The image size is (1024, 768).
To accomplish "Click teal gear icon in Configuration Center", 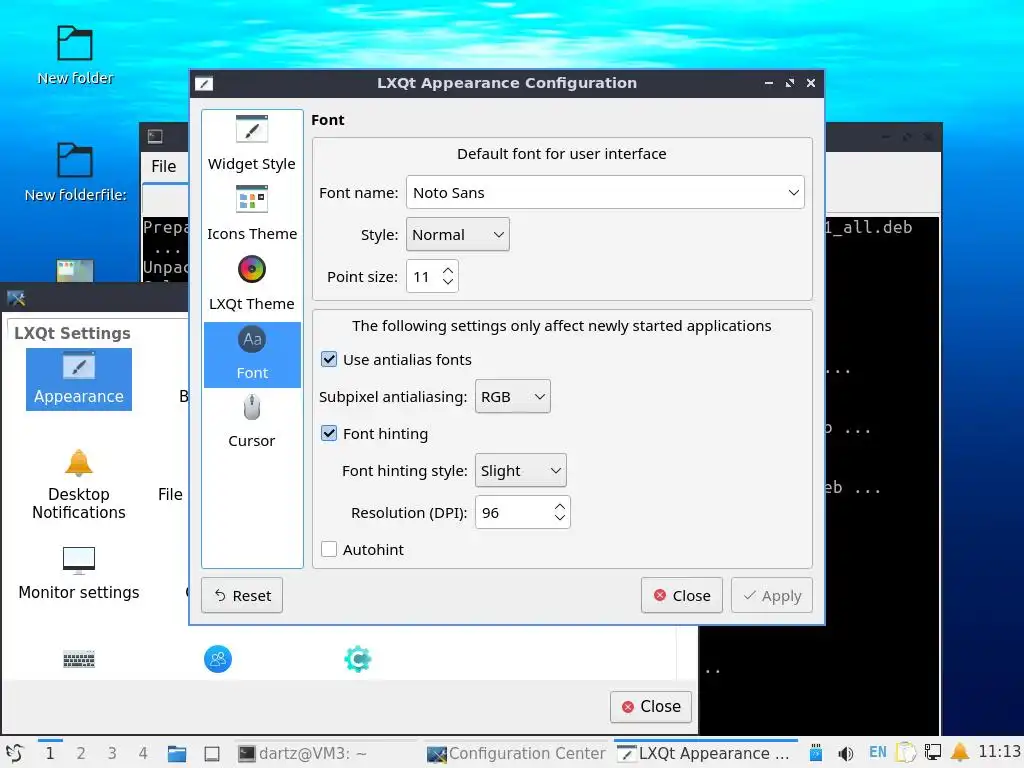I will click(358, 659).
